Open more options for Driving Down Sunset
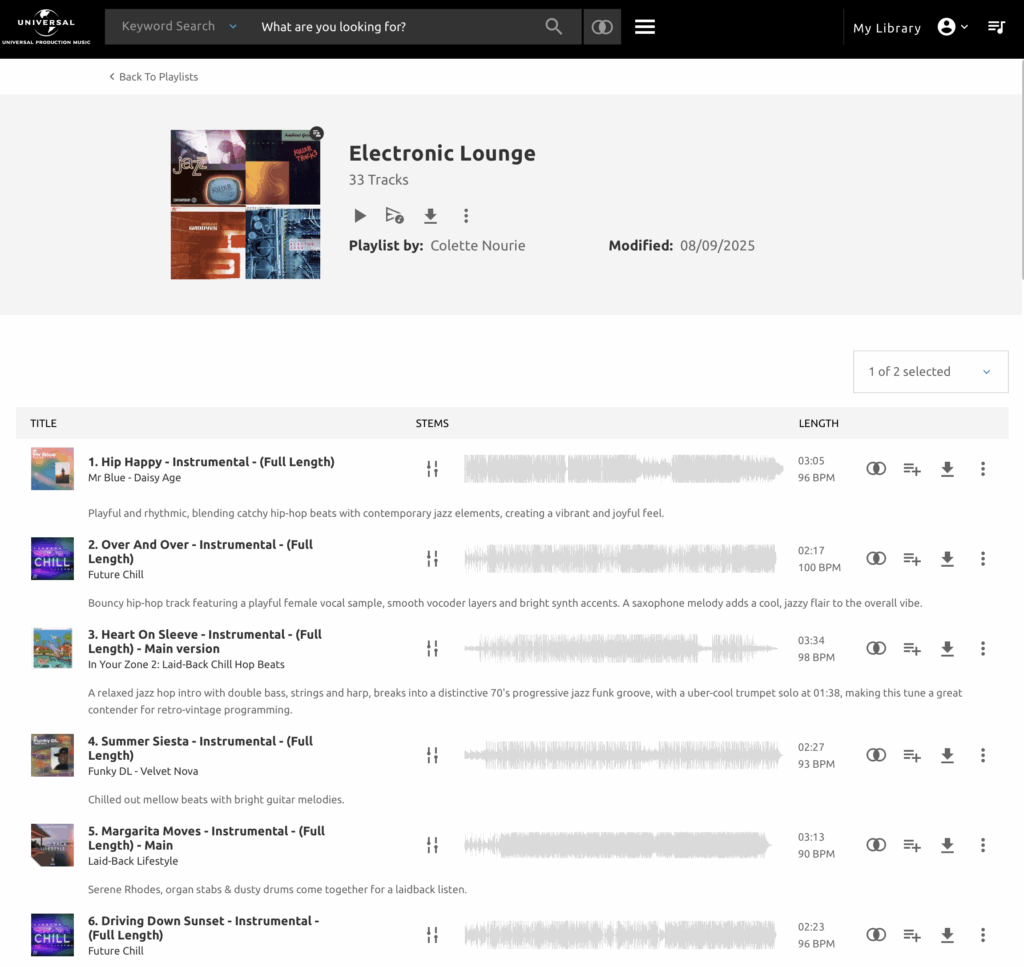 tap(982, 935)
